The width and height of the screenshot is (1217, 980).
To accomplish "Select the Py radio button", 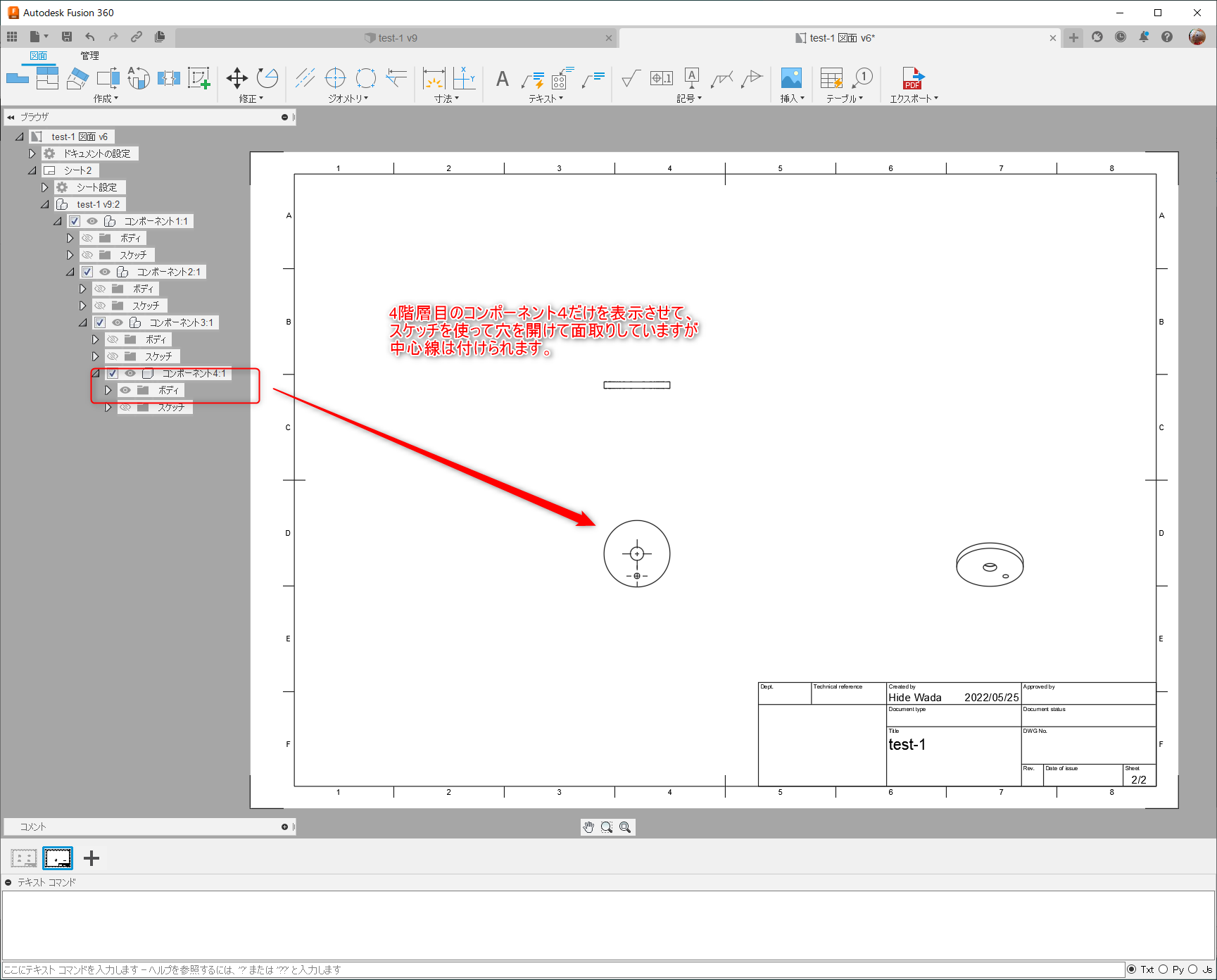I will (x=1163, y=969).
